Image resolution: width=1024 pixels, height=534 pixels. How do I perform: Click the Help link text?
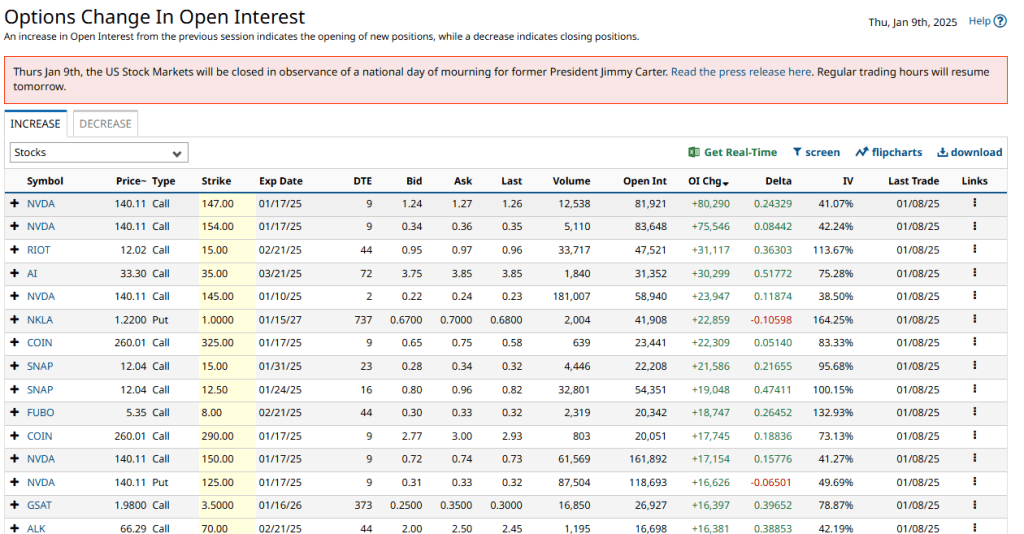979,21
